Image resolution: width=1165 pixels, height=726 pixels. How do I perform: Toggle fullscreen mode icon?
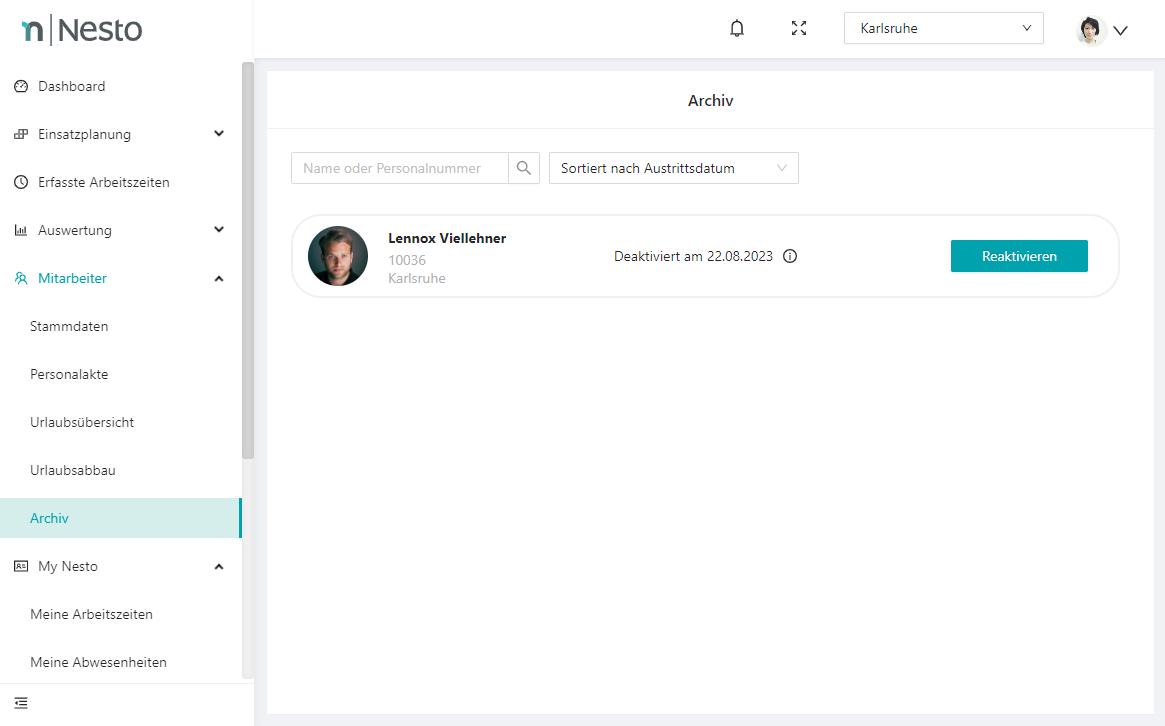(798, 29)
